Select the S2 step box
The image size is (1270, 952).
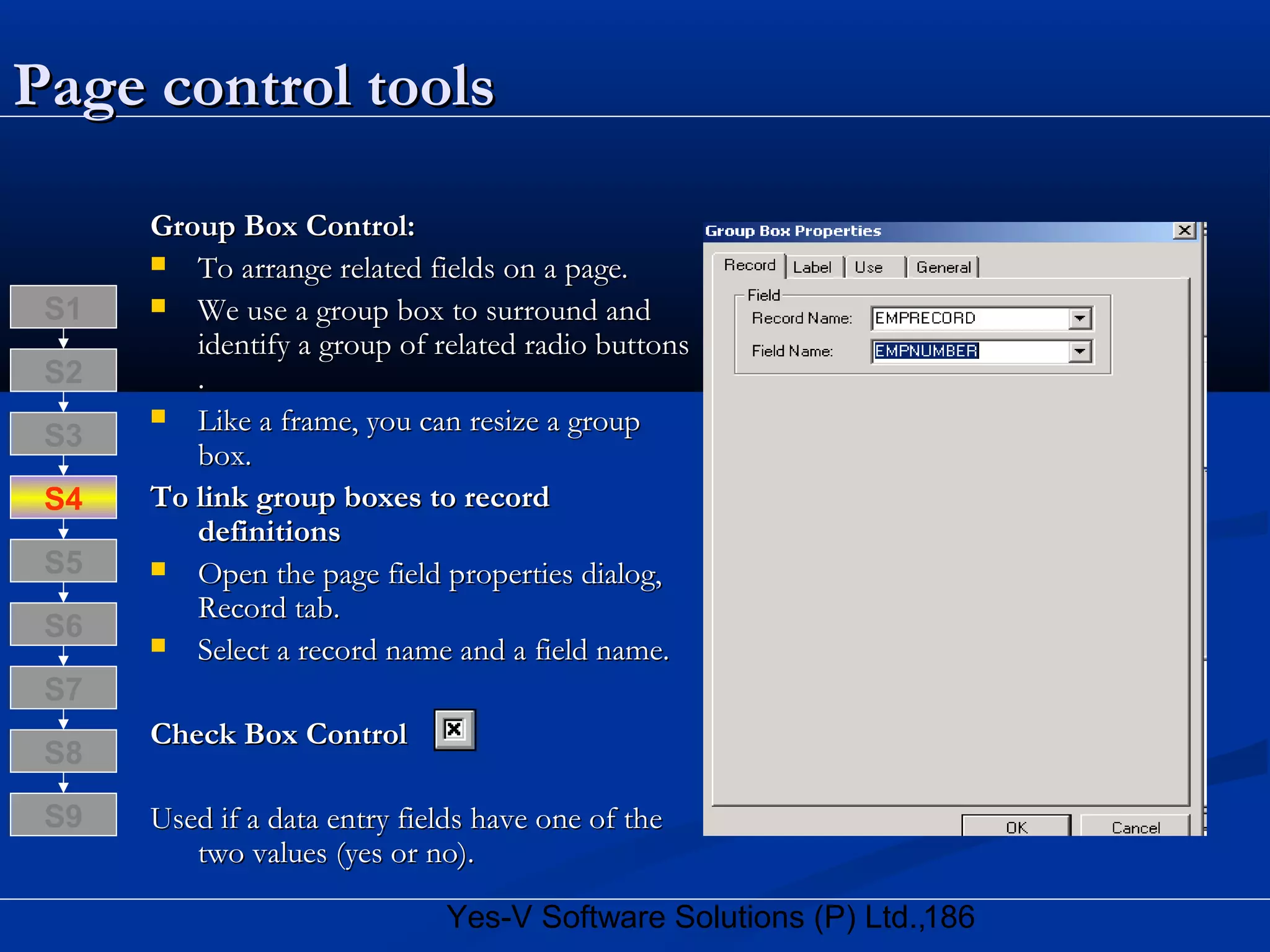click(x=63, y=370)
